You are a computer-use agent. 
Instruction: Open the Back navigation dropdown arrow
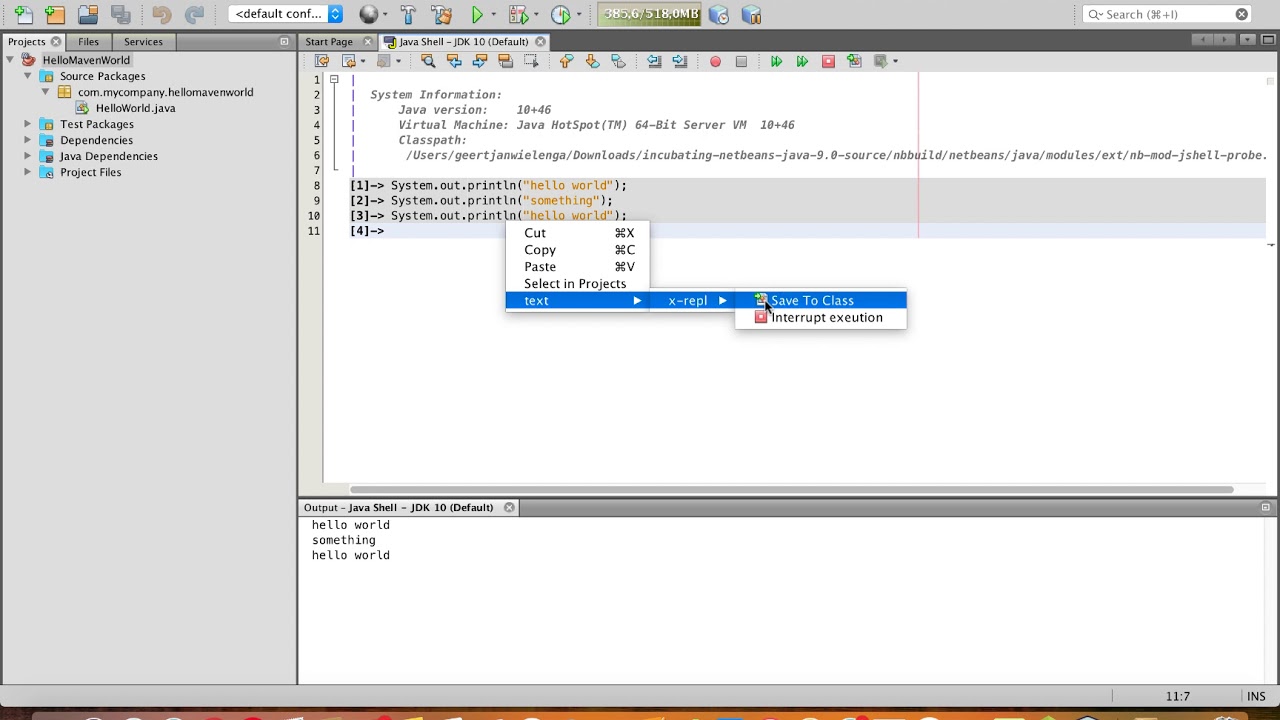point(362,62)
